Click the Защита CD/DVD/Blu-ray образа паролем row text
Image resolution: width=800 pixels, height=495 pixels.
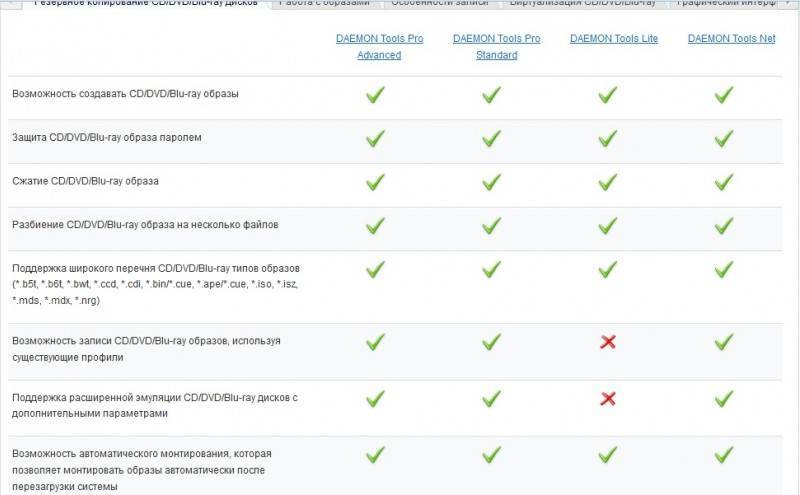pos(107,137)
